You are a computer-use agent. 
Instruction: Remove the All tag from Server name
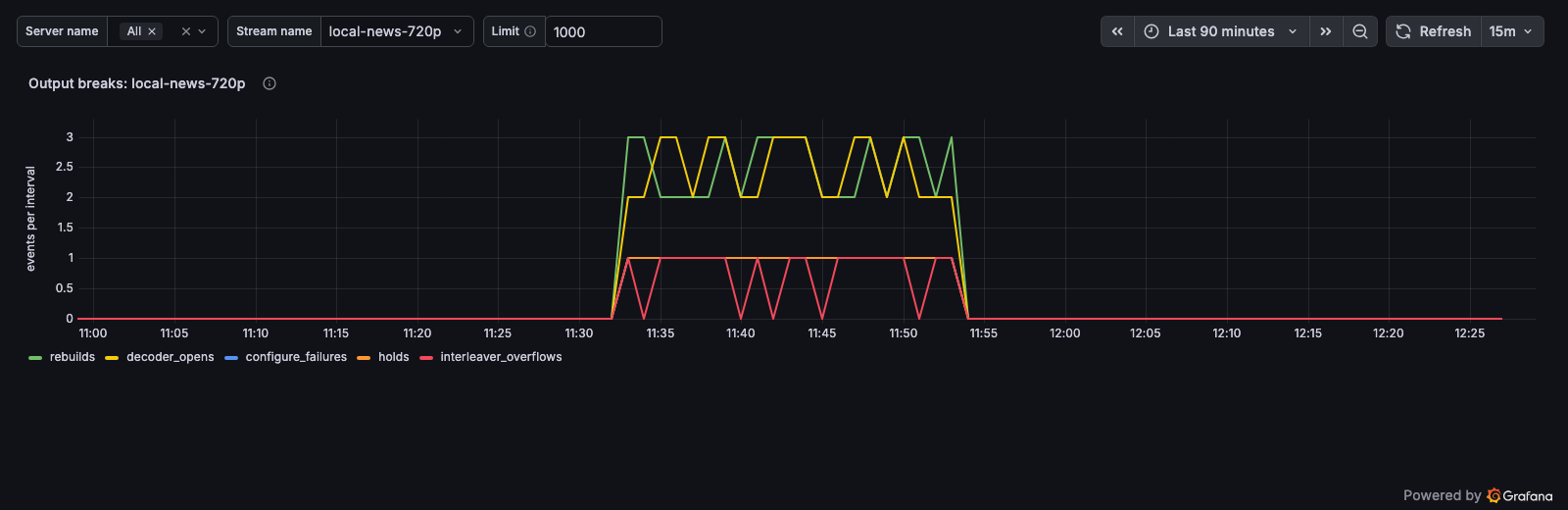click(152, 31)
